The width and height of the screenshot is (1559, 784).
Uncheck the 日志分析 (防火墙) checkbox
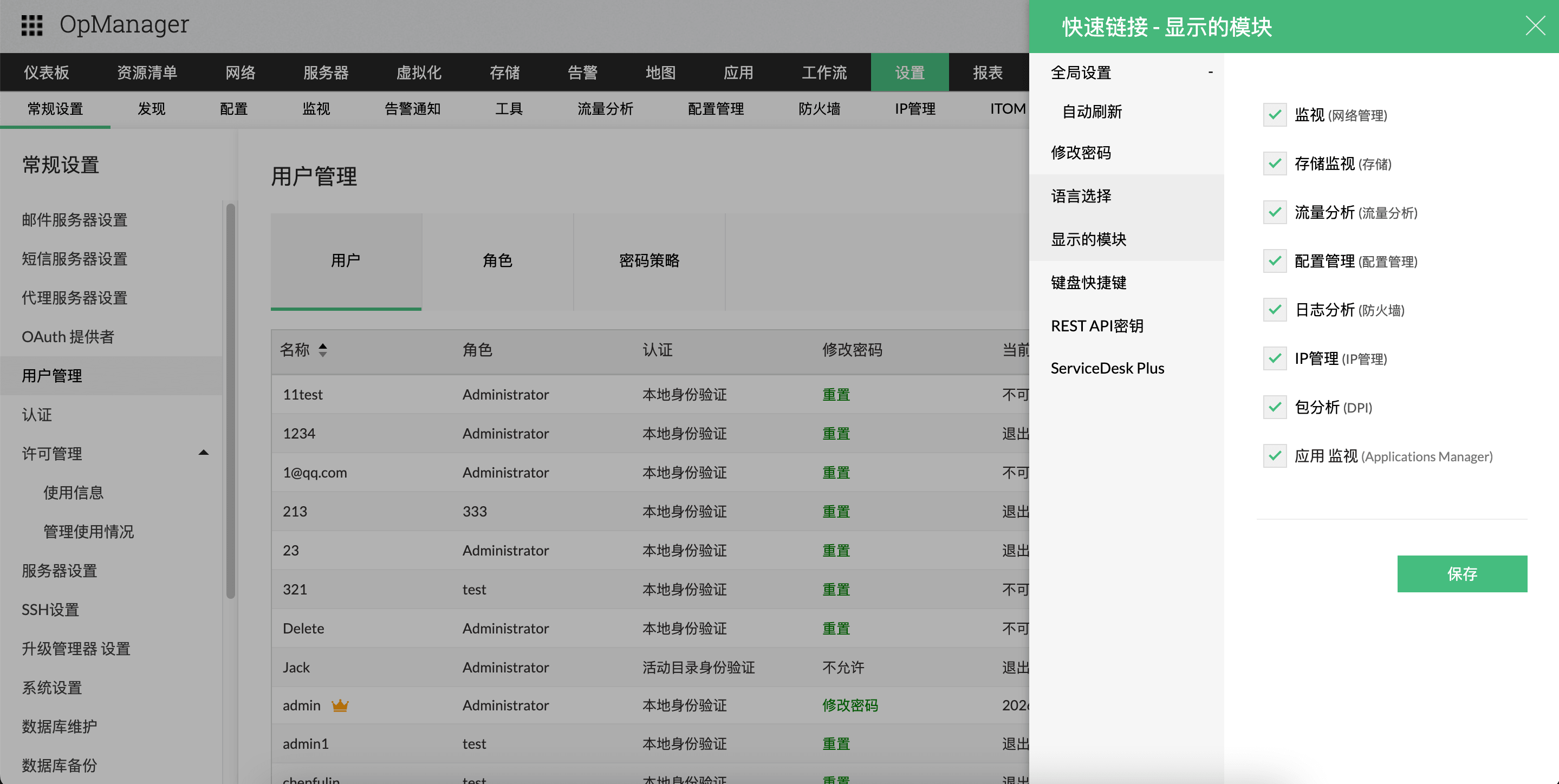click(x=1275, y=310)
